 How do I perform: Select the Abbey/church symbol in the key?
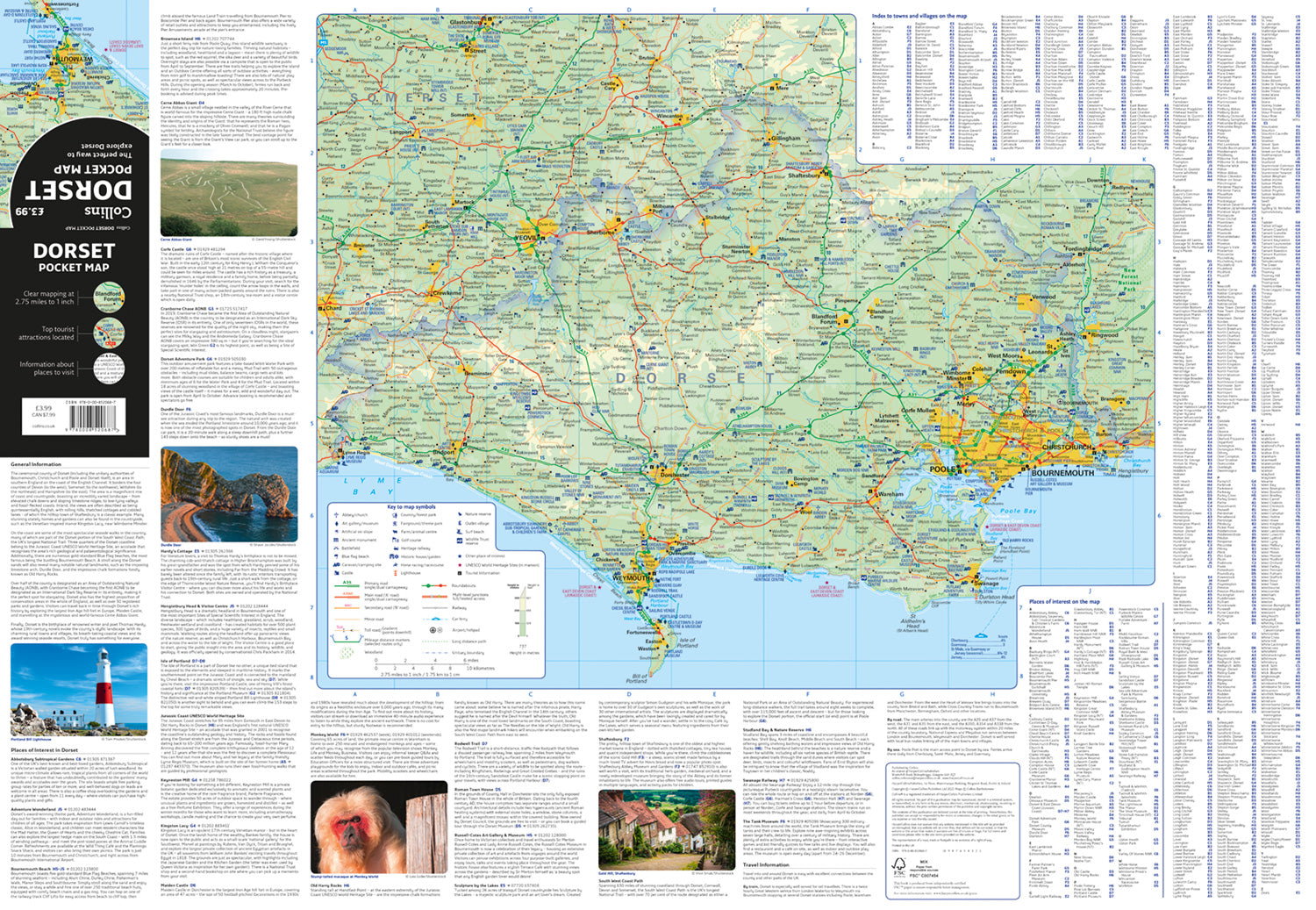[336, 515]
